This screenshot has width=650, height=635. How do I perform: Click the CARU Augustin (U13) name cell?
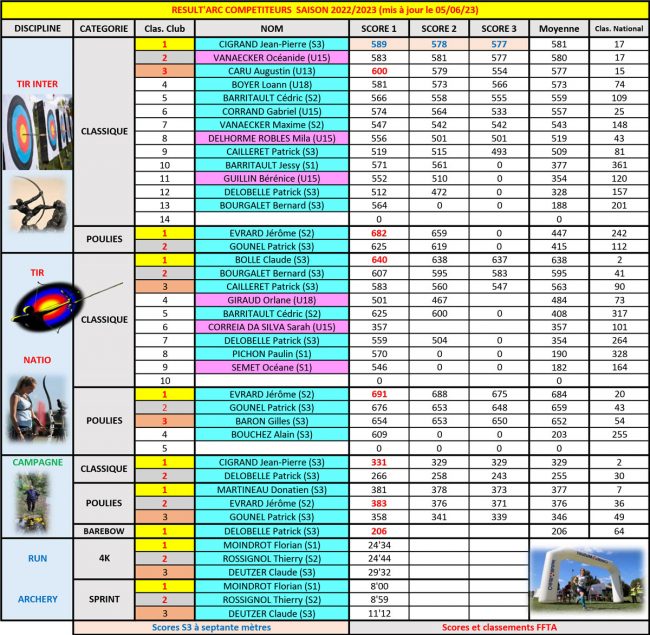pyautogui.click(x=272, y=71)
